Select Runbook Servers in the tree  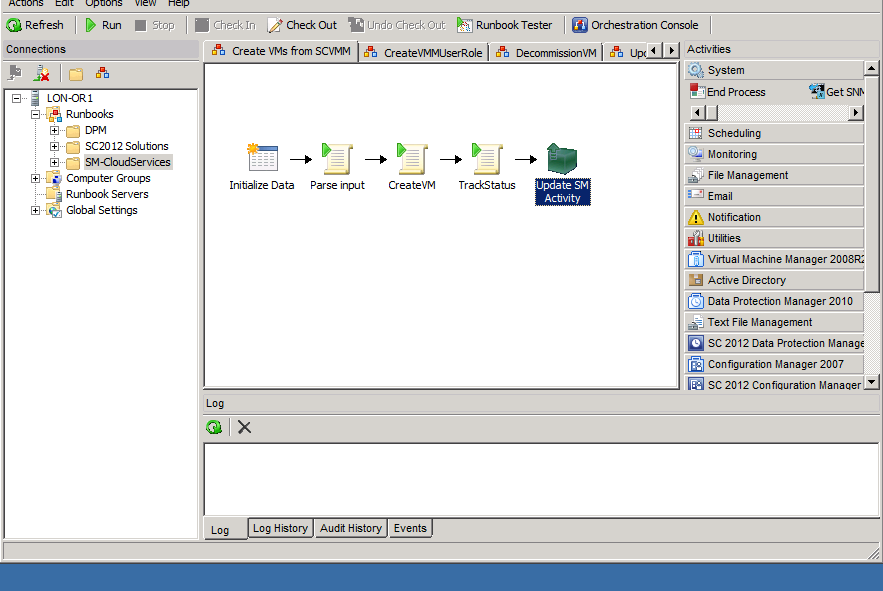coord(107,194)
